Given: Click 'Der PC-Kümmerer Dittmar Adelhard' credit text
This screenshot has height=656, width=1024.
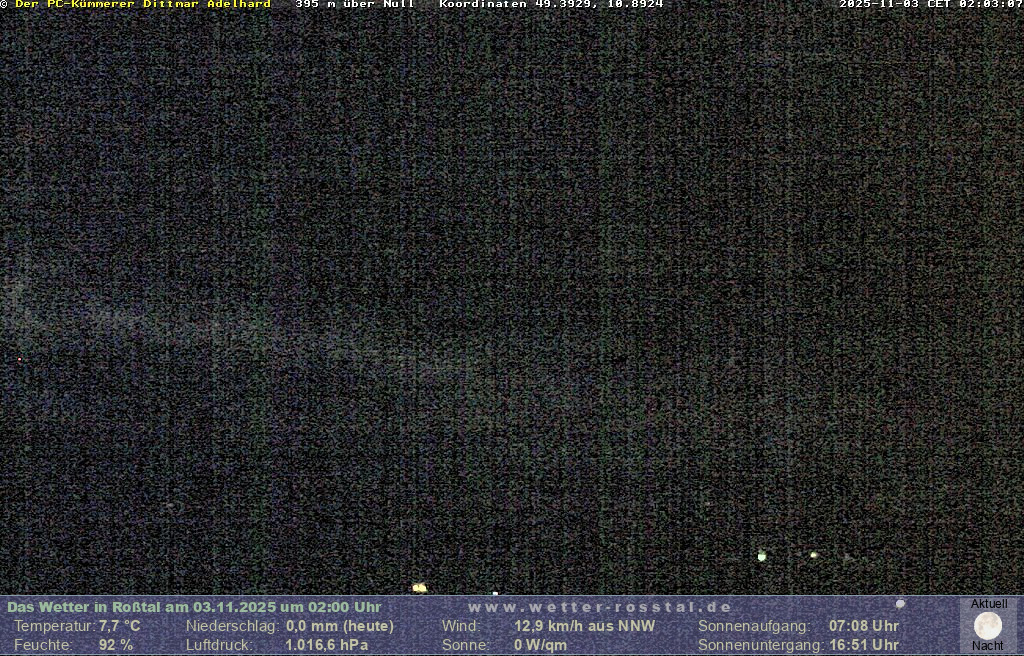Looking at the screenshot, I should pyautogui.click(x=143, y=5).
